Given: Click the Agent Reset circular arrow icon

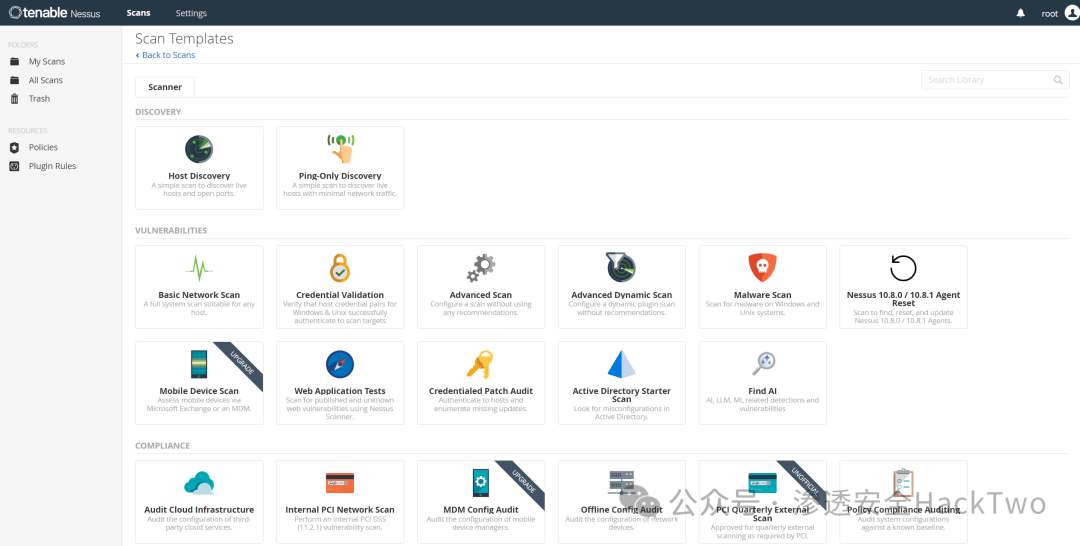Looking at the screenshot, I should (903, 268).
